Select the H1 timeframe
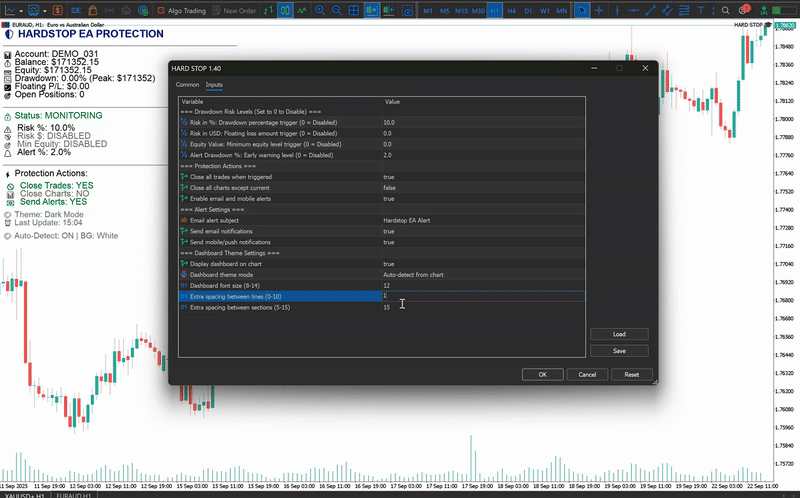Image resolution: width=800 pixels, height=498 pixels. [x=494, y=10]
